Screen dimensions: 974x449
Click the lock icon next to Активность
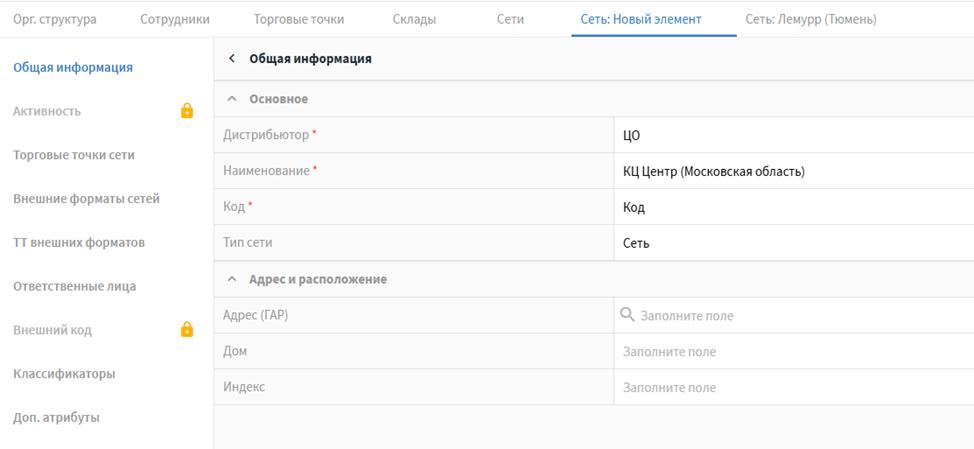[186, 111]
